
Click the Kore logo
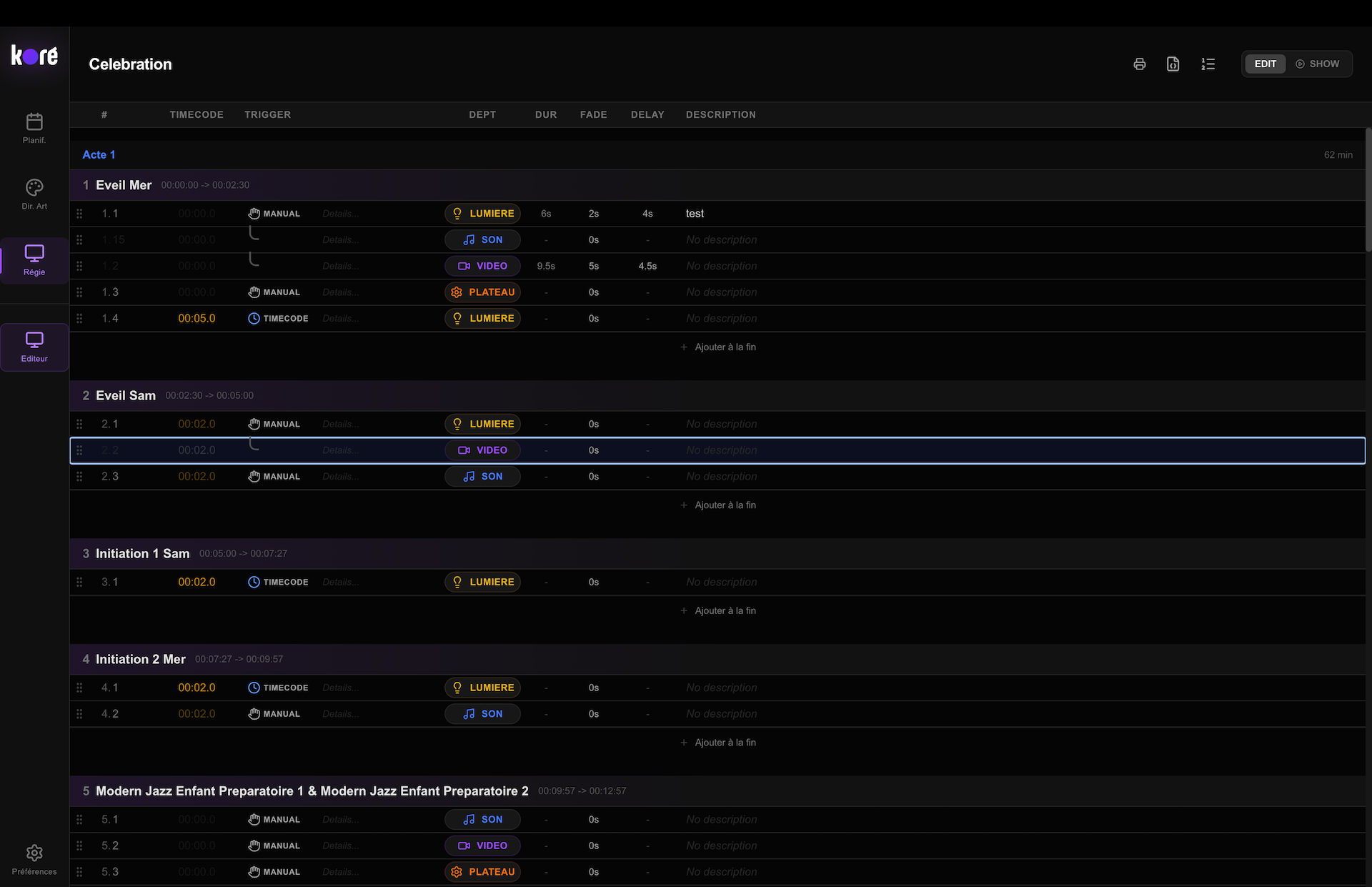point(34,55)
